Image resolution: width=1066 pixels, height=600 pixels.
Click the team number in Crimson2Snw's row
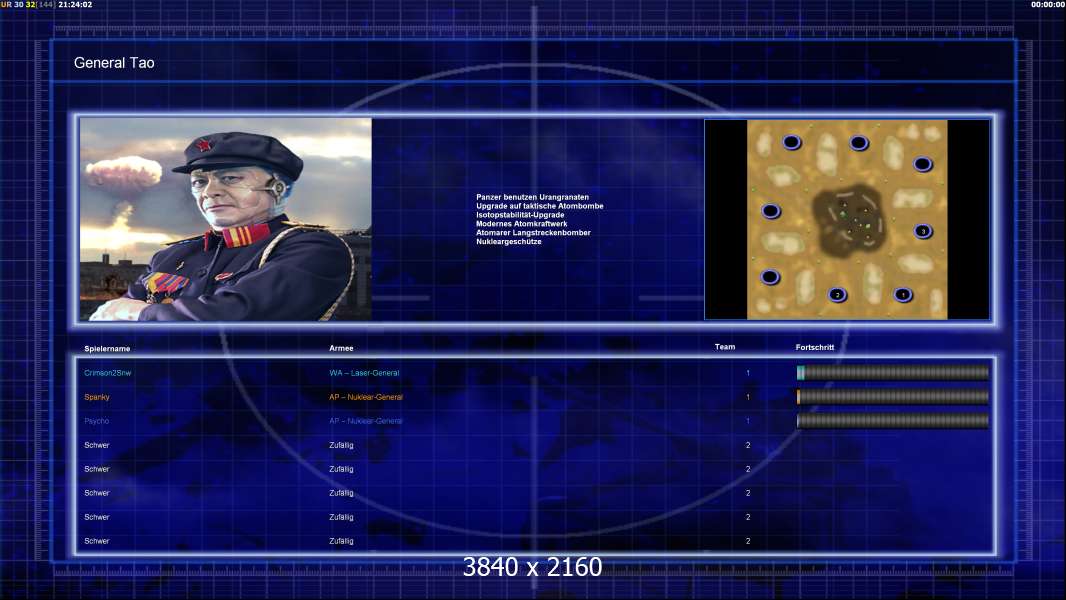[x=748, y=373]
